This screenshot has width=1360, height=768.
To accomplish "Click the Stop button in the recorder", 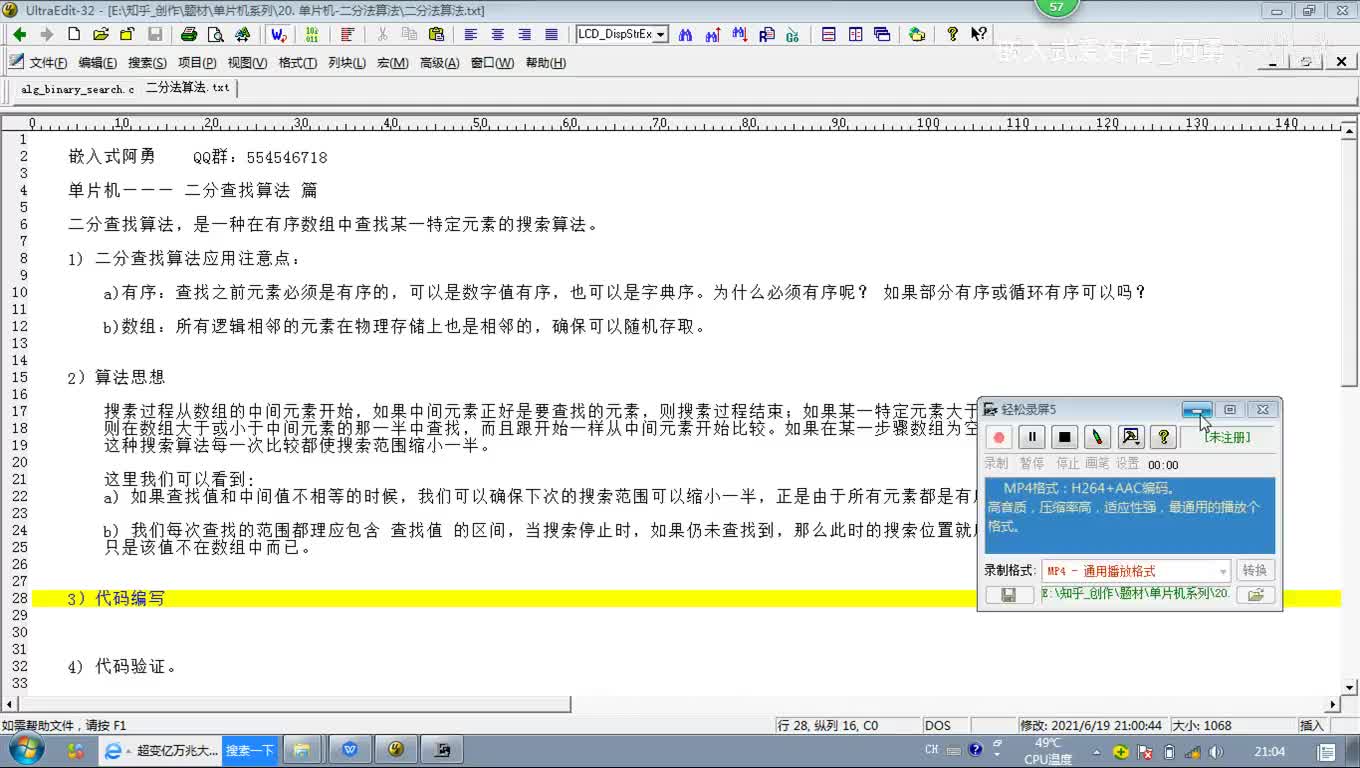I will click(1065, 437).
